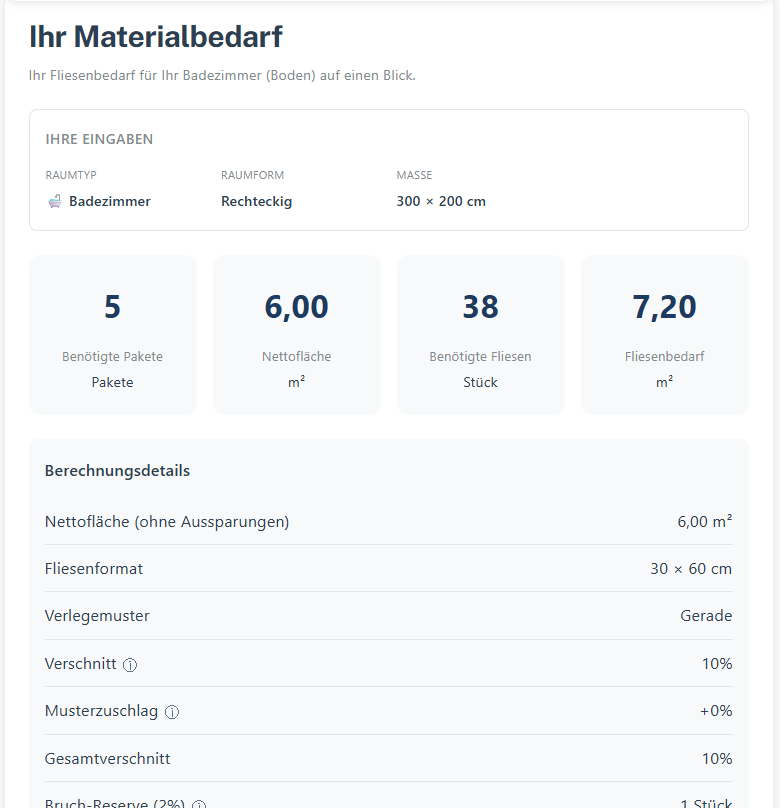This screenshot has height=808, width=780.
Task: Click the Verlegemuster value Gerade
Action: click(x=706, y=616)
